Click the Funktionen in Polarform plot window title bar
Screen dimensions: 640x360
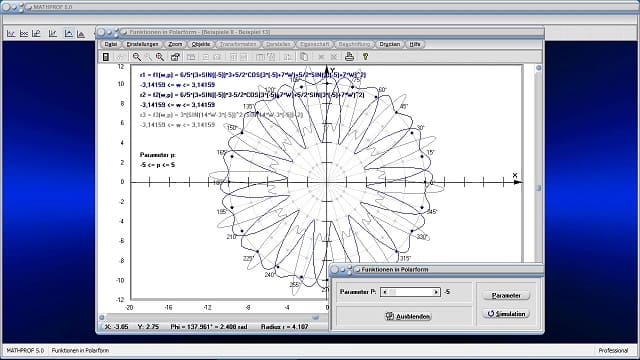[x=320, y=32]
